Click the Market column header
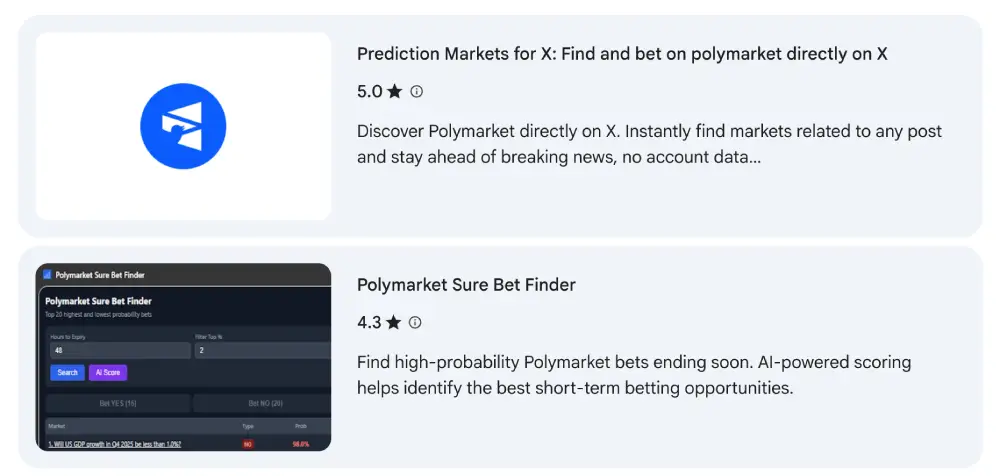1000x476 pixels. 57,426
